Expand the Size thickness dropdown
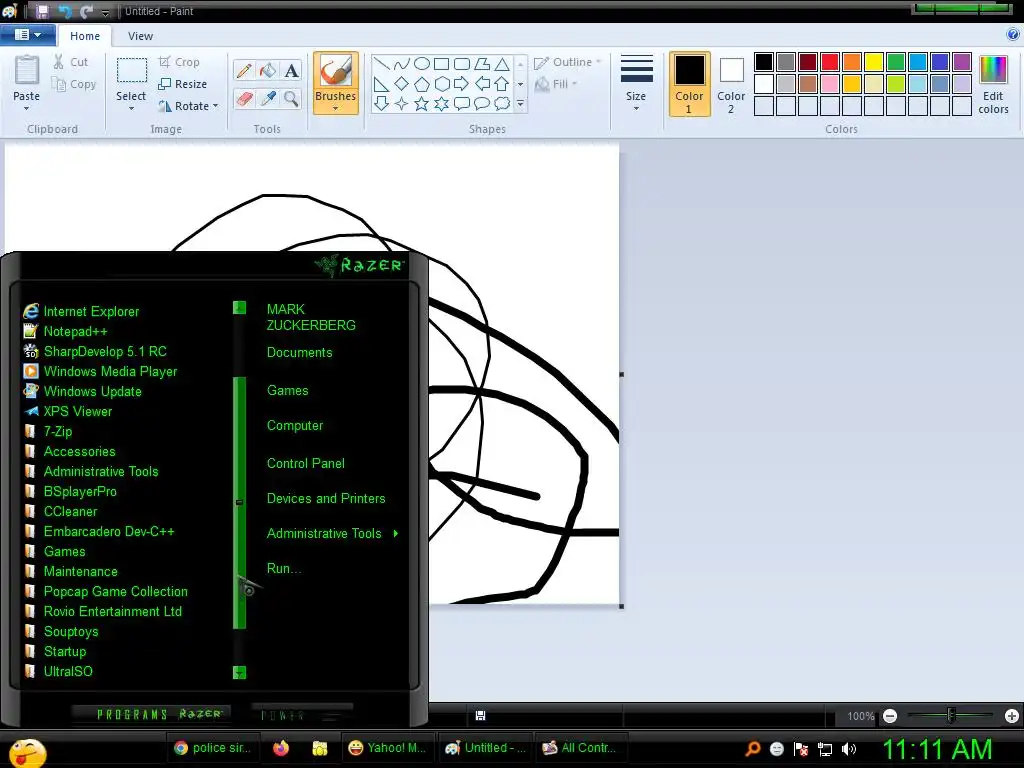1024x768 pixels. (x=636, y=108)
